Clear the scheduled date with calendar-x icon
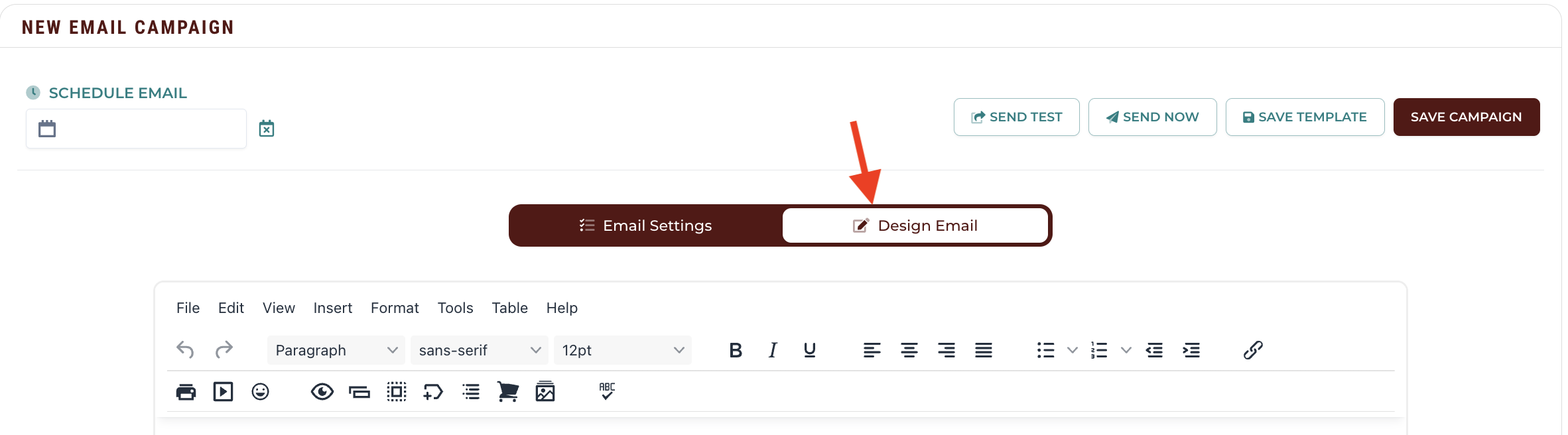This screenshot has height=435, width=1568. (267, 129)
